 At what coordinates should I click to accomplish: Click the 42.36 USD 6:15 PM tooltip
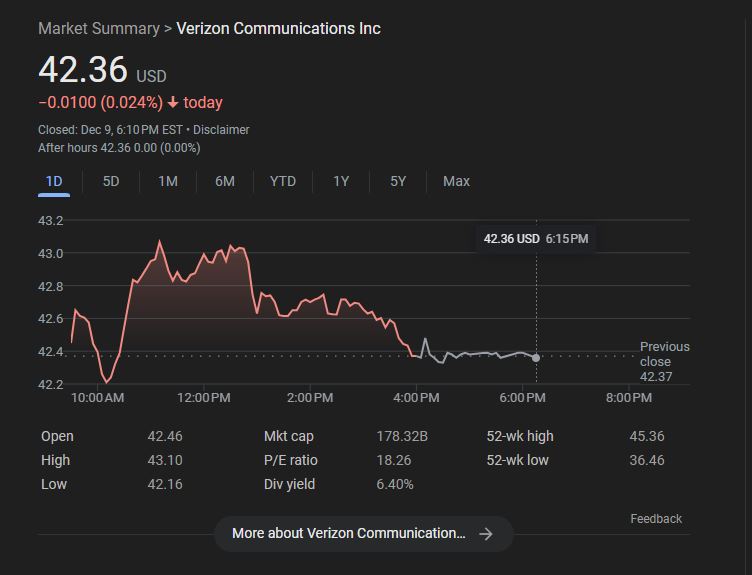(x=536, y=239)
